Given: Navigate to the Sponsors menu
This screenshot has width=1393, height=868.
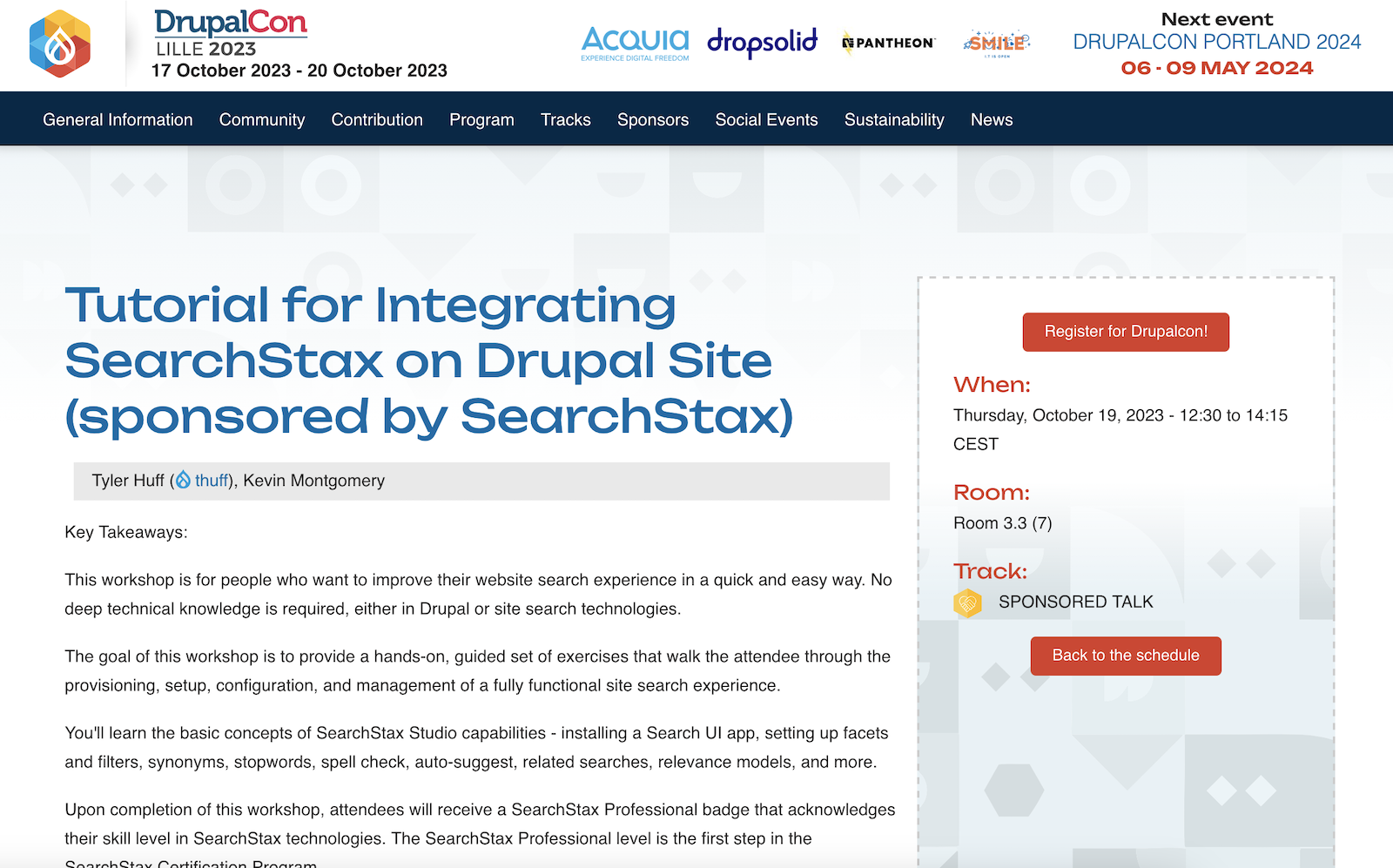Looking at the screenshot, I should 653,120.
